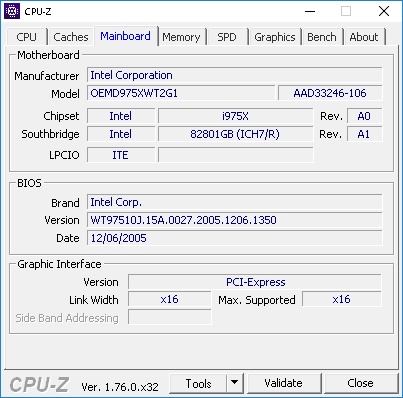Click the Model value OEMD975XWT2G1
This screenshot has width=403, height=398.
[181, 93]
